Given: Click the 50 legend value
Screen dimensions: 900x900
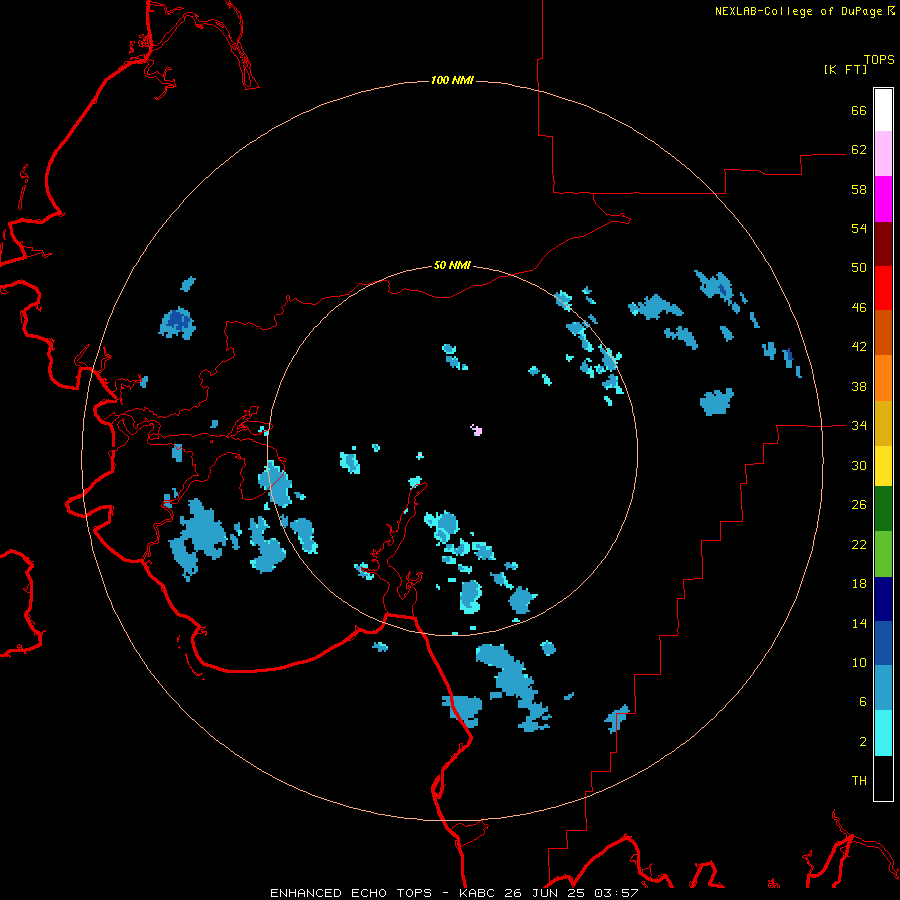Looking at the screenshot, I should pyautogui.click(x=859, y=268).
